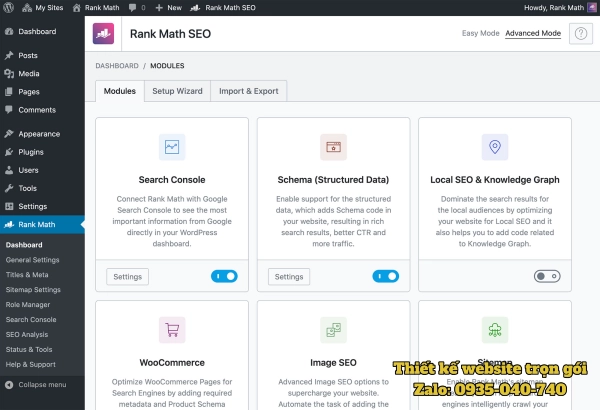The height and width of the screenshot is (410, 600).
Task: Collapse the admin sidebar menu
Action: (x=36, y=385)
